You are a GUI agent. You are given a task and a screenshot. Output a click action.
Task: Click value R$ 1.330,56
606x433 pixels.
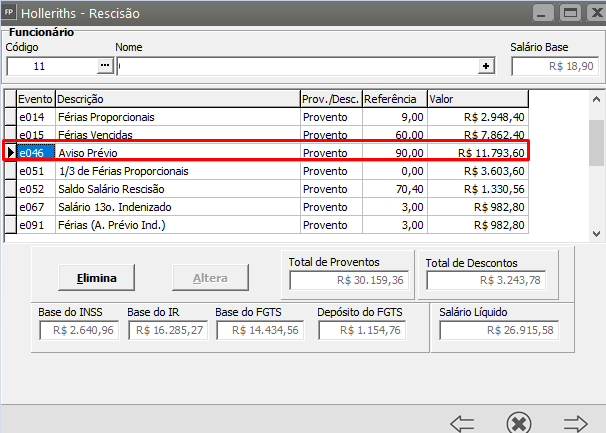tap(478, 189)
